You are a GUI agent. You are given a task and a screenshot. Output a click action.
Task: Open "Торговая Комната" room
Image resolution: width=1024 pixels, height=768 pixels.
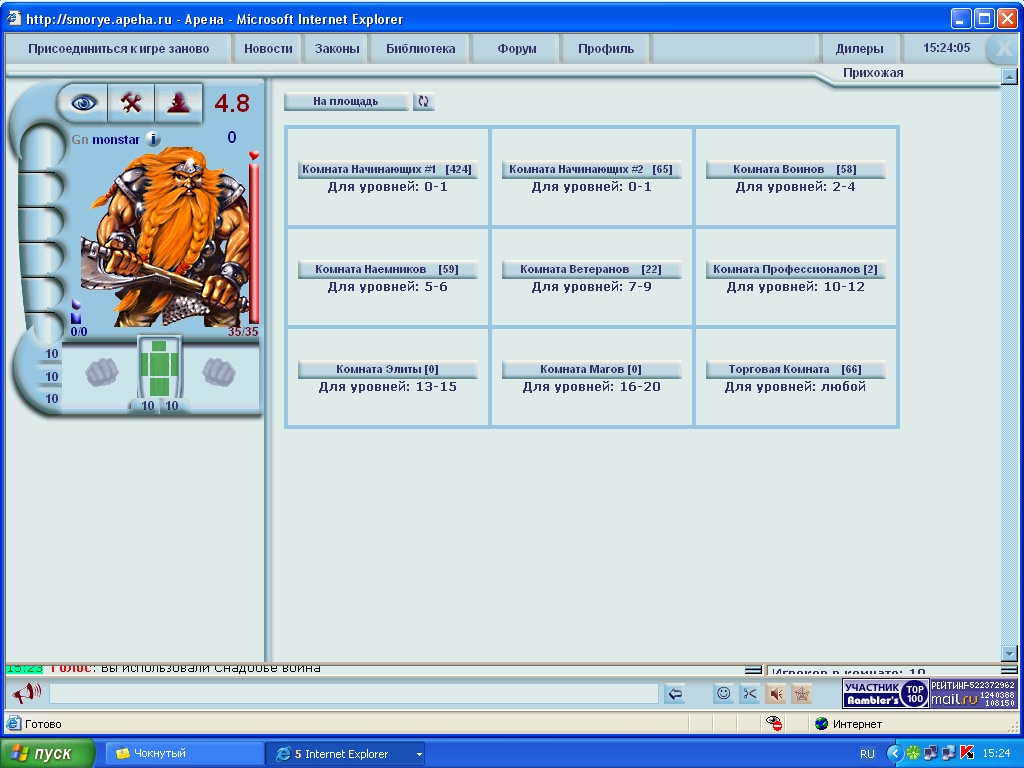[795, 369]
